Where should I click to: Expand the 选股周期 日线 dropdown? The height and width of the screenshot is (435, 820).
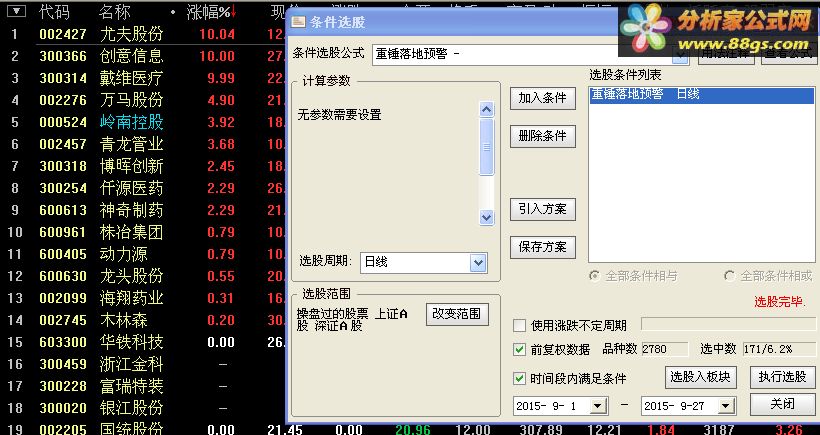pos(478,262)
